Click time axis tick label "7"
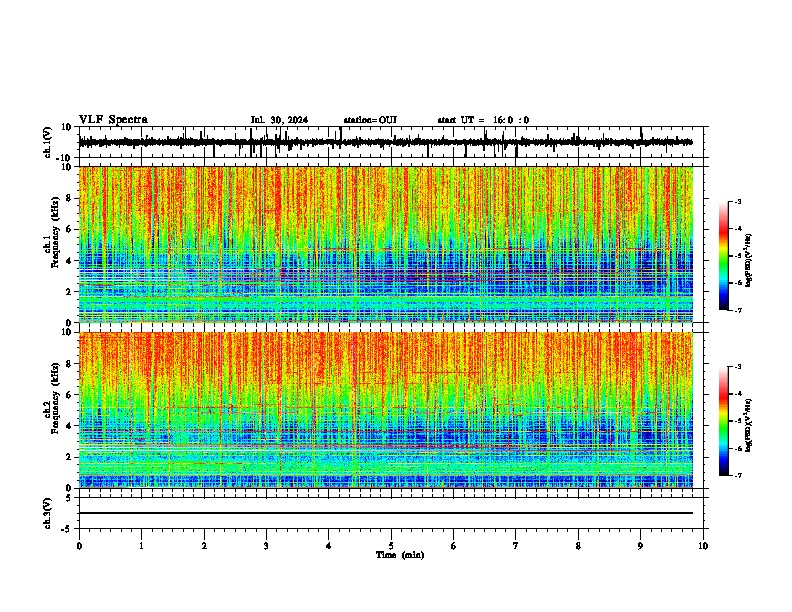Image resolution: width=792 pixels, height=612 pixels. 516,546
